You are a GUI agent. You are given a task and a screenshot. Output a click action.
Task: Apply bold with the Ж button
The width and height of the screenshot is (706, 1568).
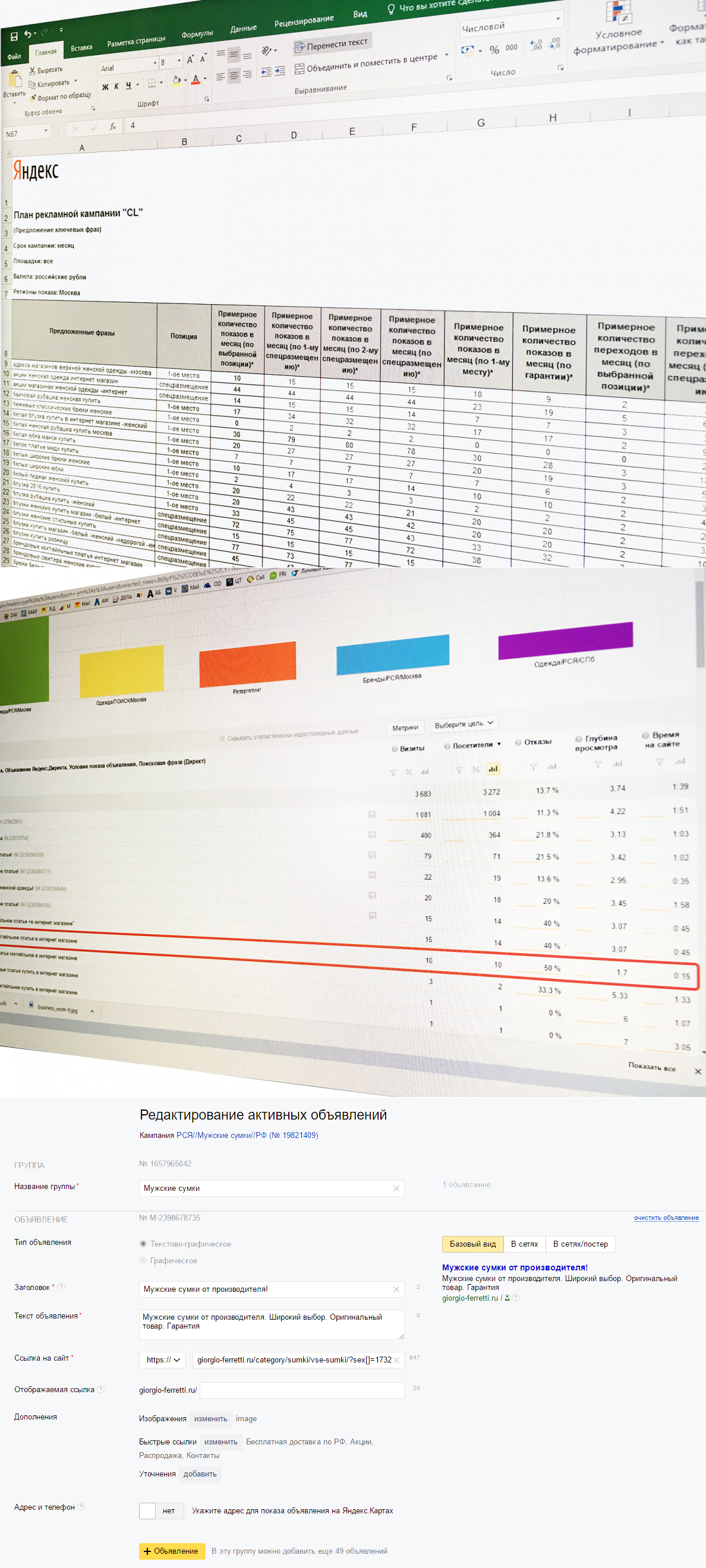coord(105,87)
